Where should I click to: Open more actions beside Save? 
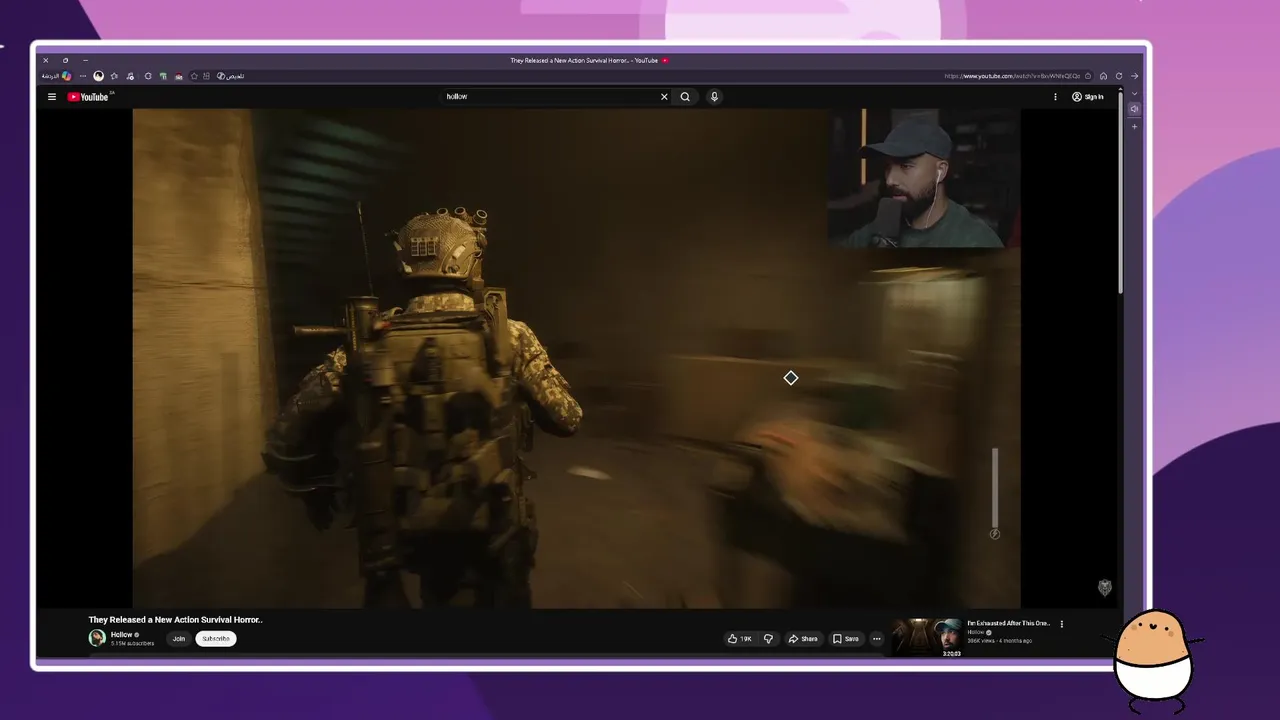click(x=877, y=639)
